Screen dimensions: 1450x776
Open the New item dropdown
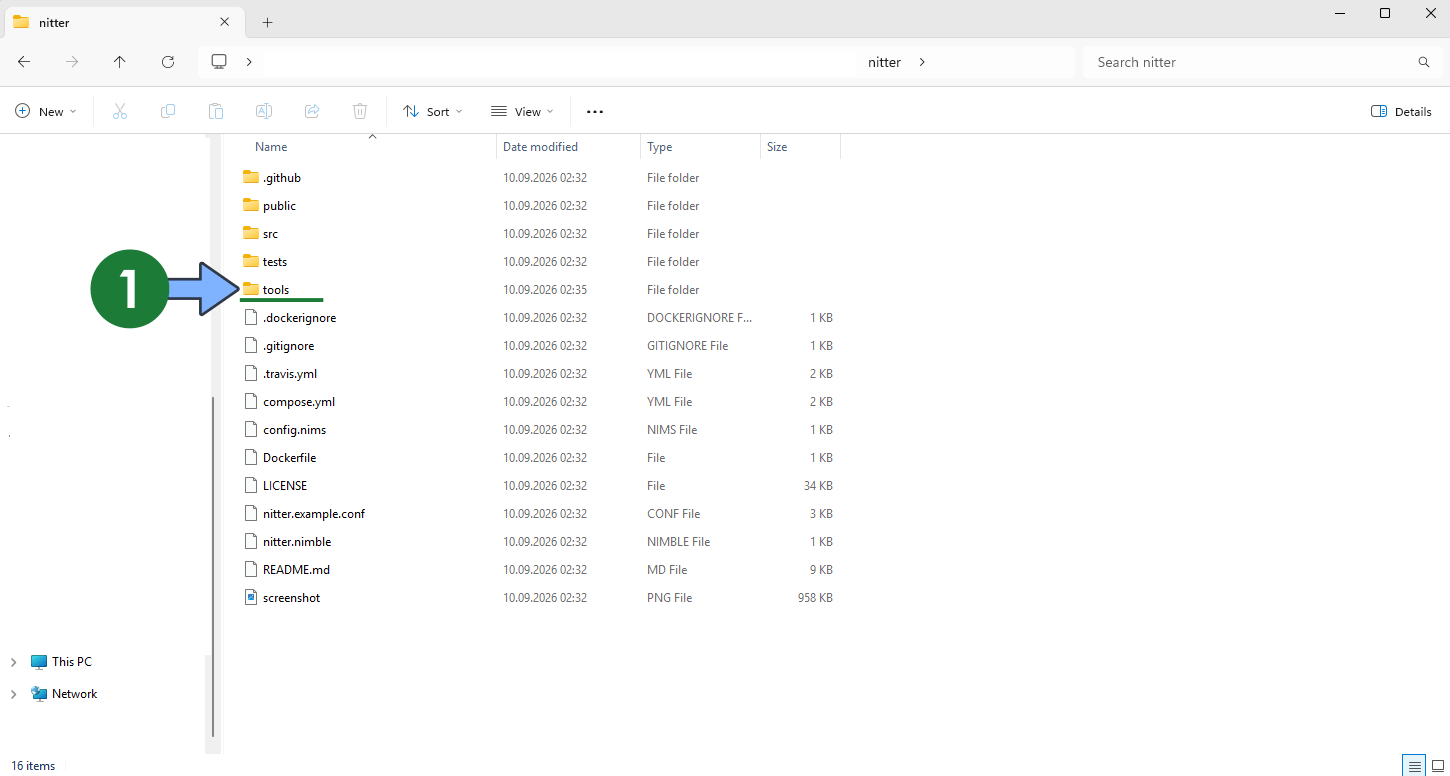[46, 111]
